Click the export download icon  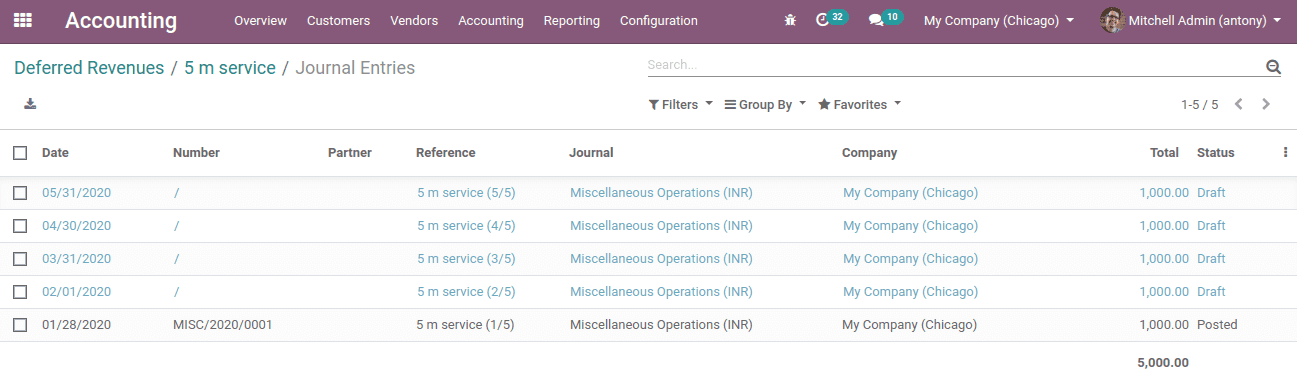pyautogui.click(x=30, y=104)
